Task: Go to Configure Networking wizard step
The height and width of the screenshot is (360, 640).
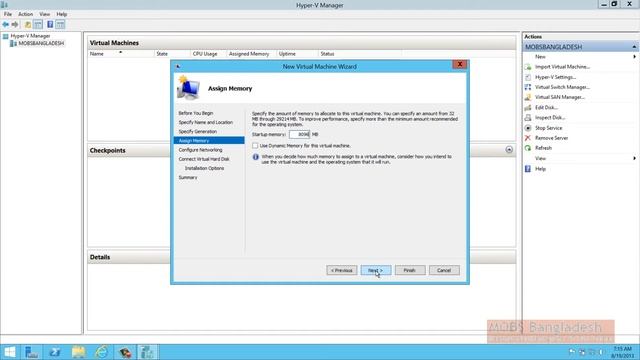Action: (200, 150)
